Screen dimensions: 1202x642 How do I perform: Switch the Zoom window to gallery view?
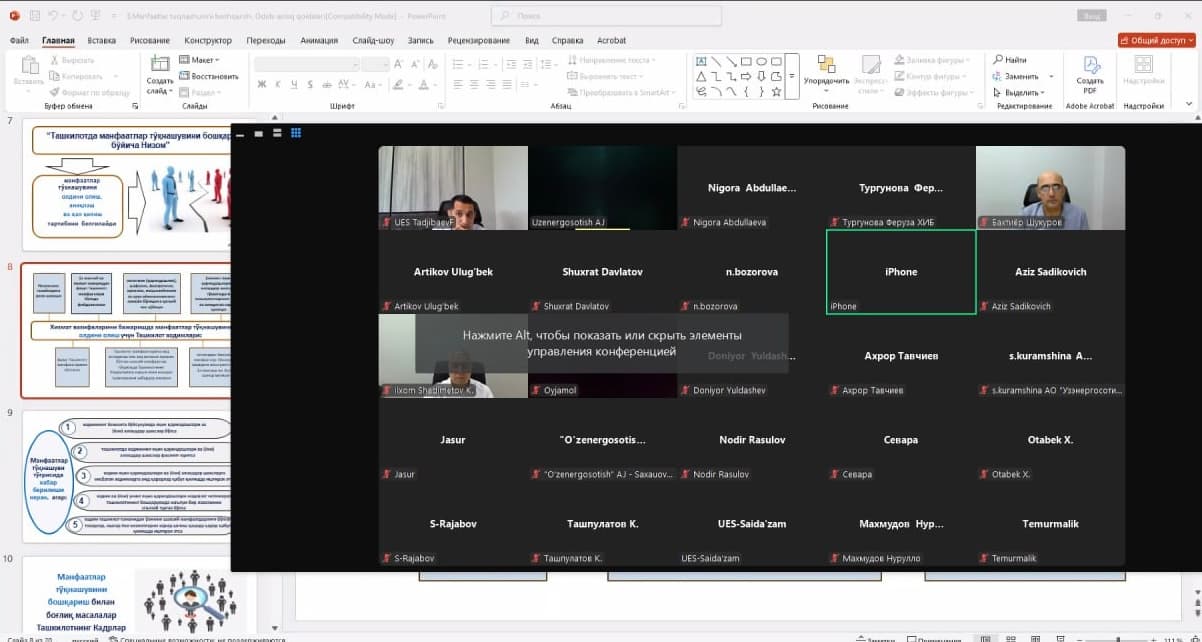coord(296,132)
